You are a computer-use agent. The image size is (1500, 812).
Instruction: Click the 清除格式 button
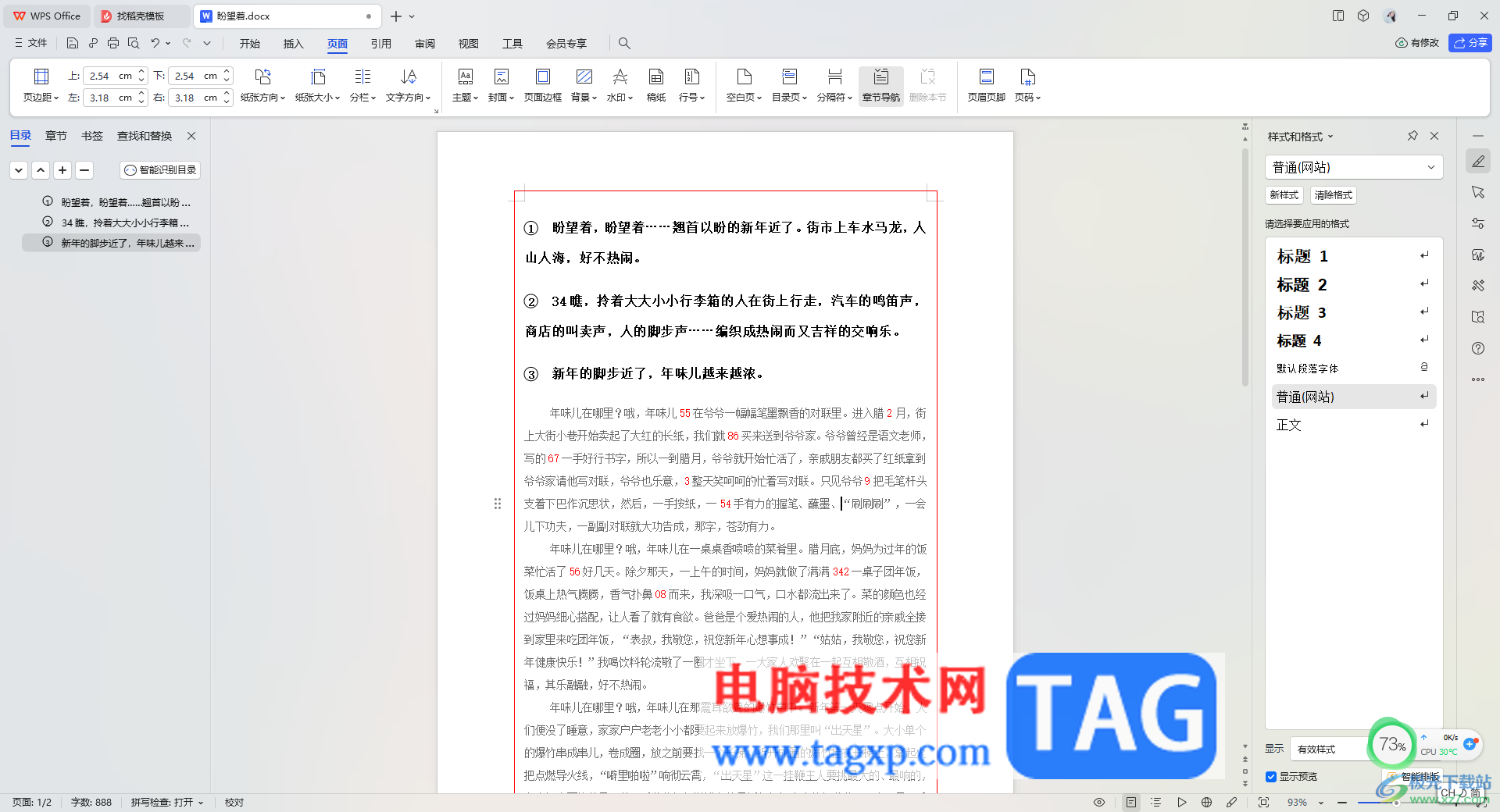tap(1333, 195)
